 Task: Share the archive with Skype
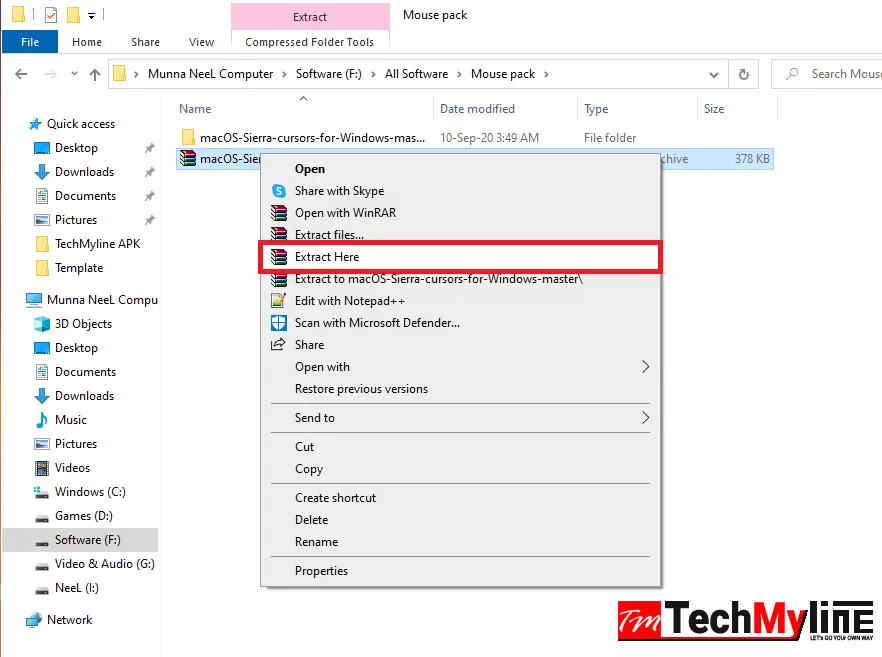pyautogui.click(x=340, y=190)
